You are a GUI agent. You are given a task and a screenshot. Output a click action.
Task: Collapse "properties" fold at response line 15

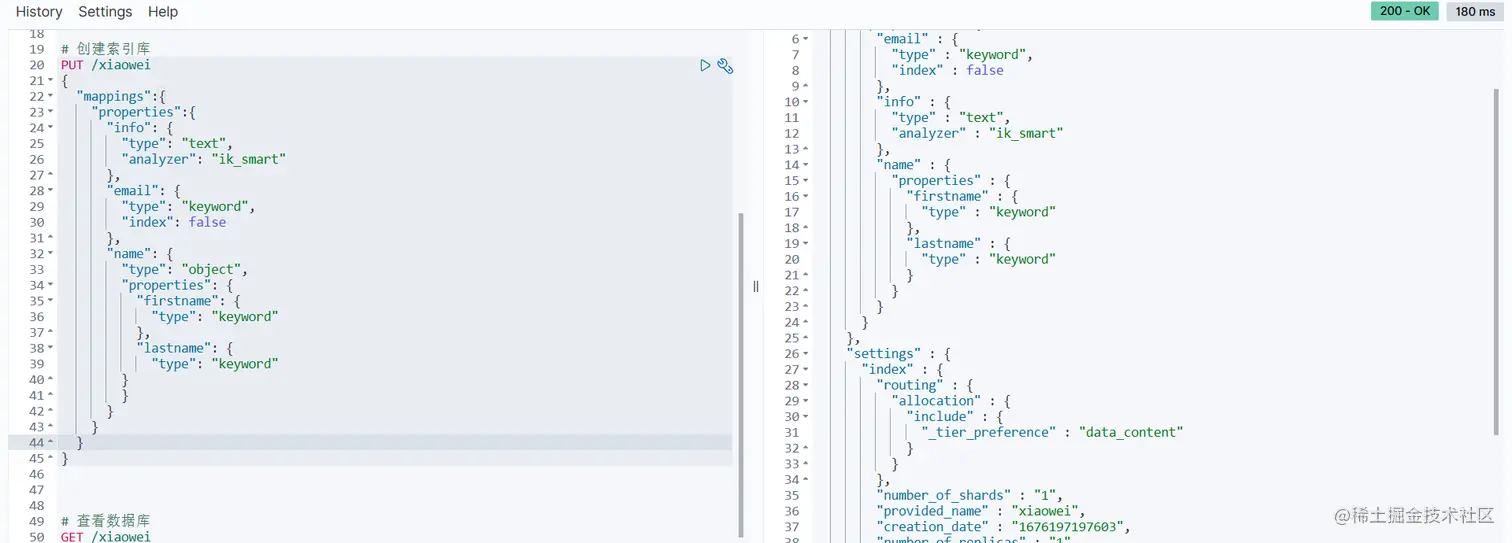tap(806, 181)
